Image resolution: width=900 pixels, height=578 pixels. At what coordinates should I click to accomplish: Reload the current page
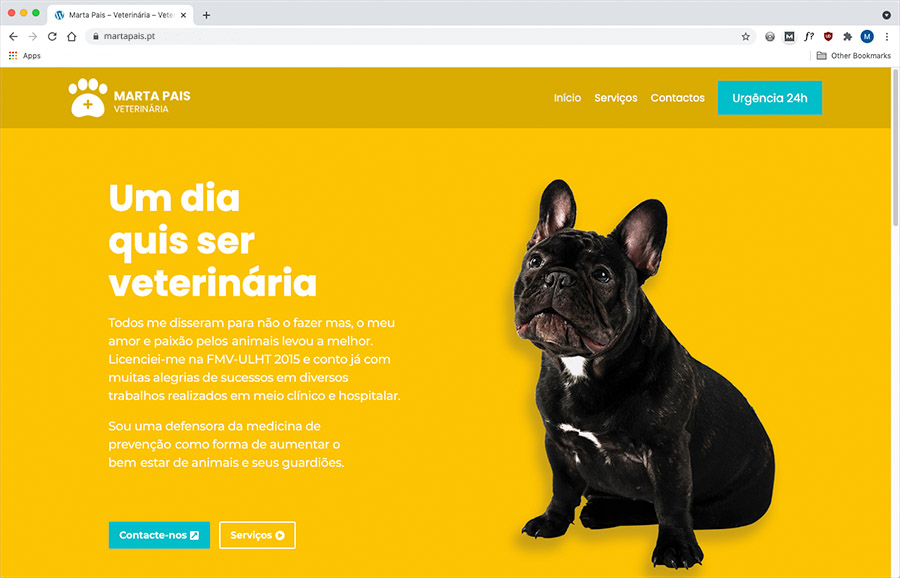coord(52,36)
